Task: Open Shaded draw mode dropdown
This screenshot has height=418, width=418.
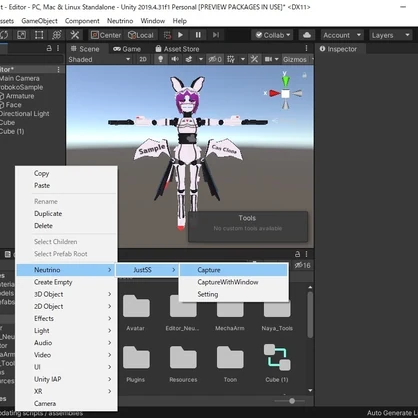Action: (x=99, y=59)
